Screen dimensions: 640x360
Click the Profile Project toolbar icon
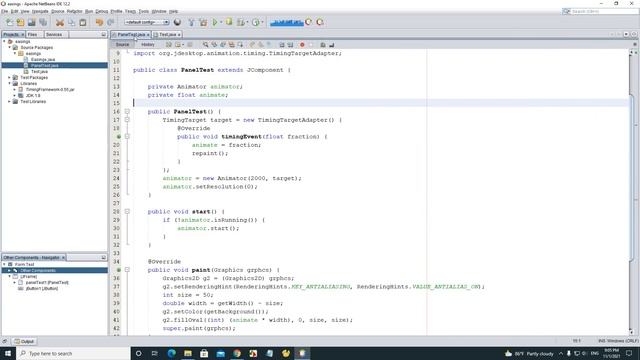point(256,22)
